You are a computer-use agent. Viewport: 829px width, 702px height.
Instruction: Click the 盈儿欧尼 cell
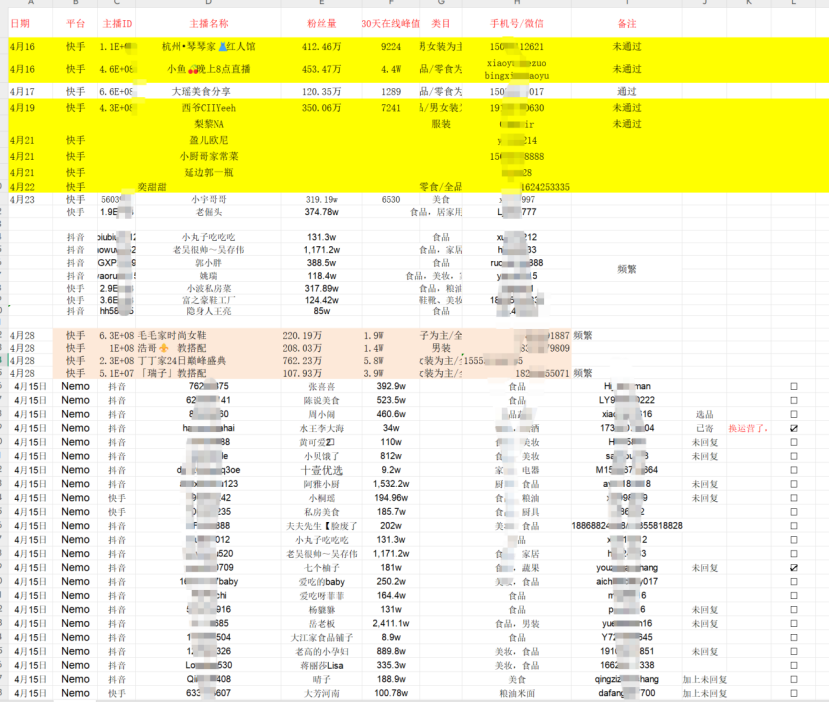coord(209,140)
